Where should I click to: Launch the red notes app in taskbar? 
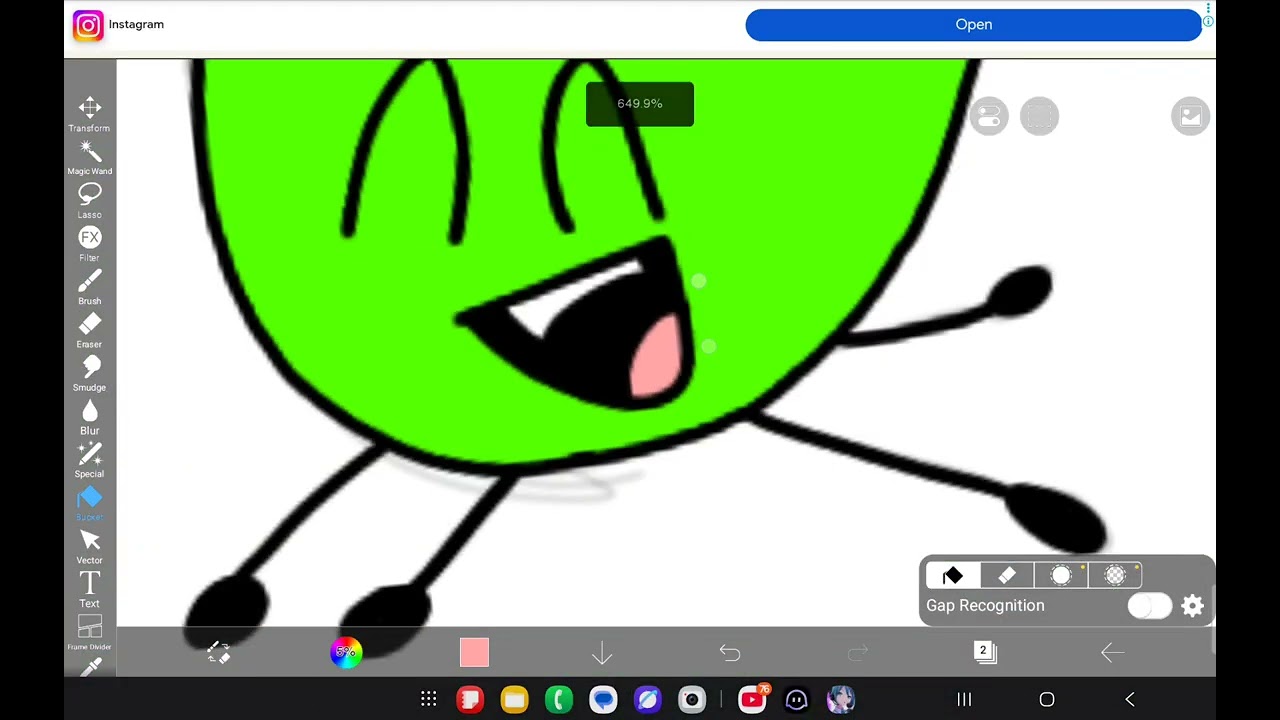470,699
